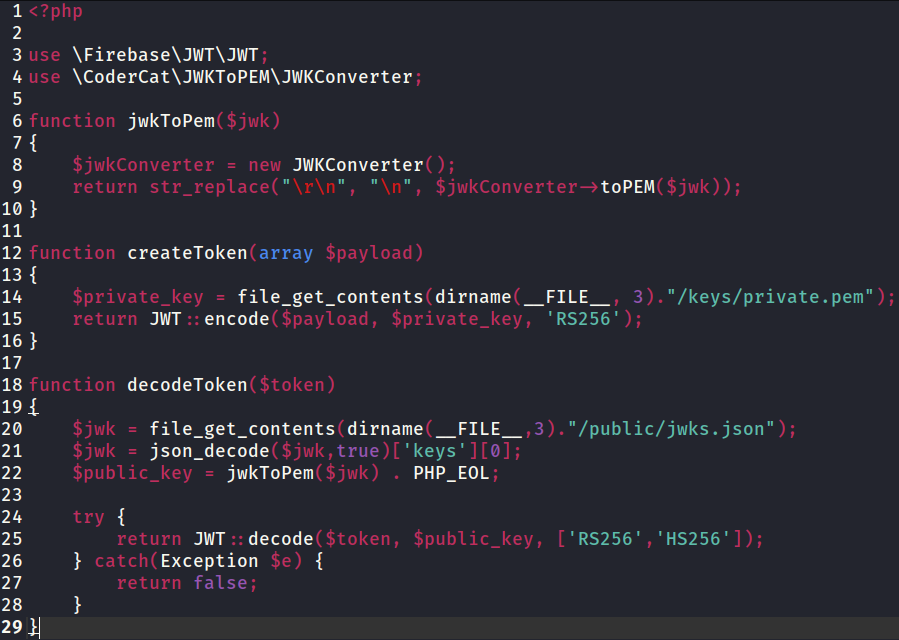Click '$token' parameter on line 18
899x640 pixels.
click(291, 385)
